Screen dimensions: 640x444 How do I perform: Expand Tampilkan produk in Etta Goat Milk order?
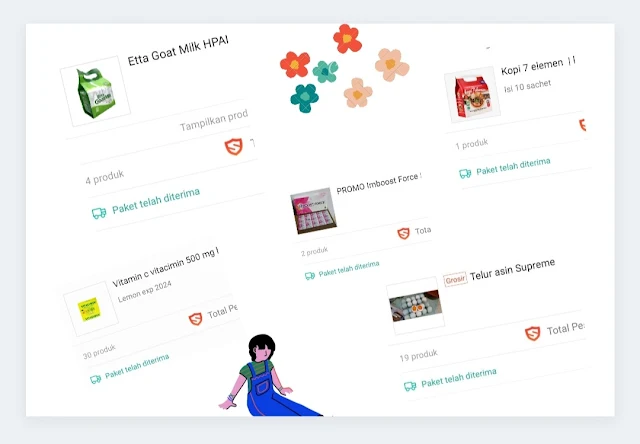tap(214, 120)
